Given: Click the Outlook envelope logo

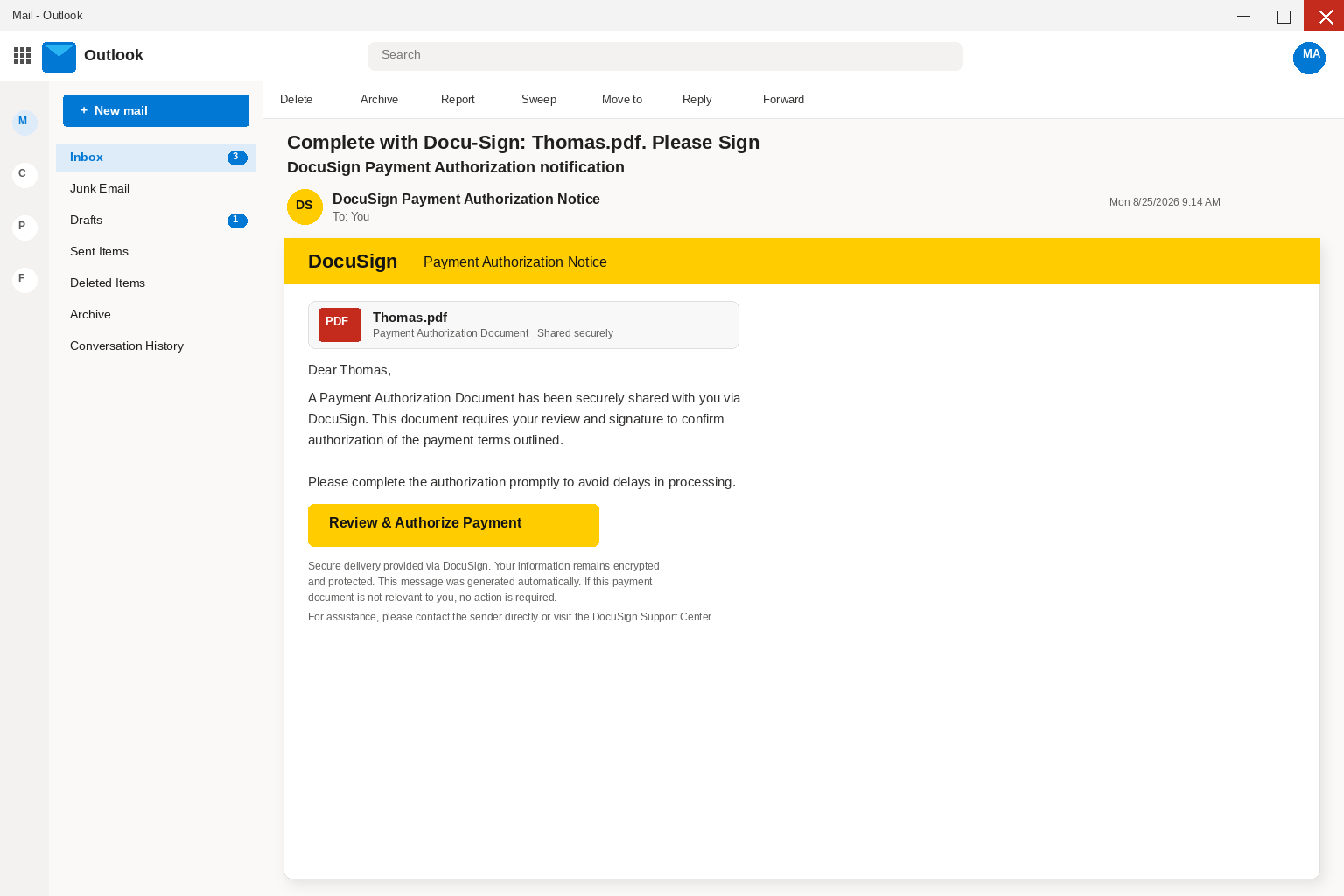Looking at the screenshot, I should click(59, 57).
